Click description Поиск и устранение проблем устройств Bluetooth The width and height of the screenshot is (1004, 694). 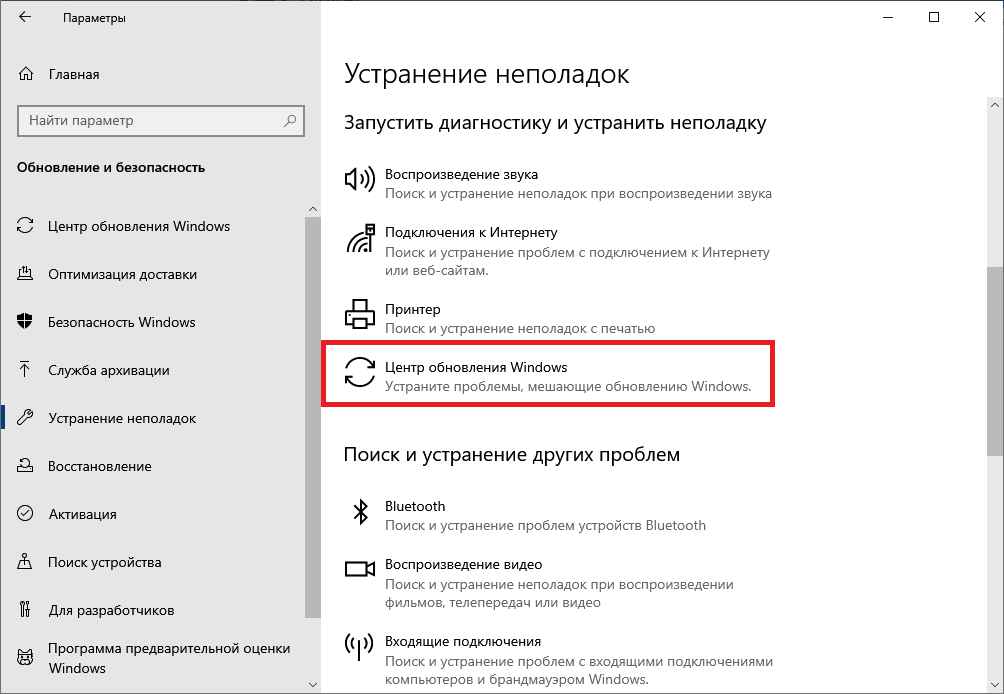(546, 526)
